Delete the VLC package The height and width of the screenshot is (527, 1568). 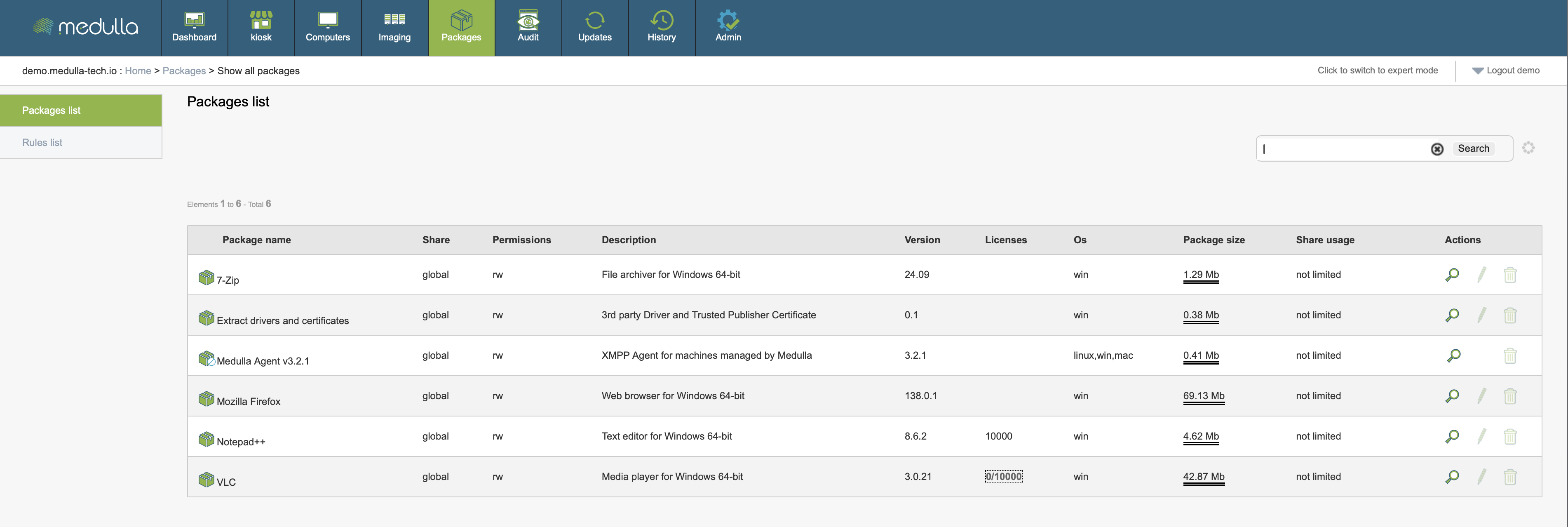click(x=1509, y=477)
